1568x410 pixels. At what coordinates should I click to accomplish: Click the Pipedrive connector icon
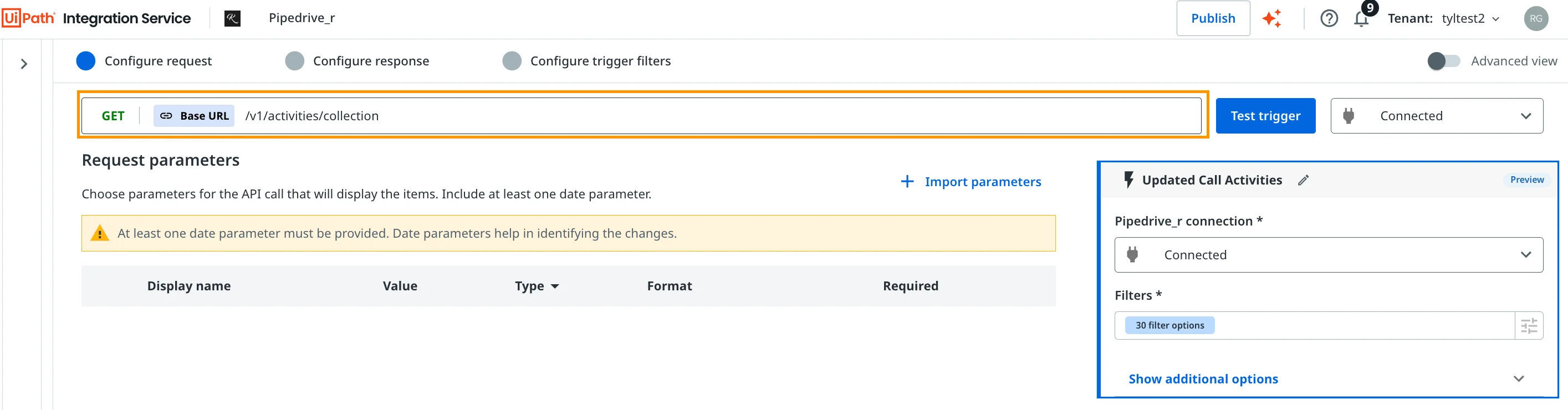point(233,18)
